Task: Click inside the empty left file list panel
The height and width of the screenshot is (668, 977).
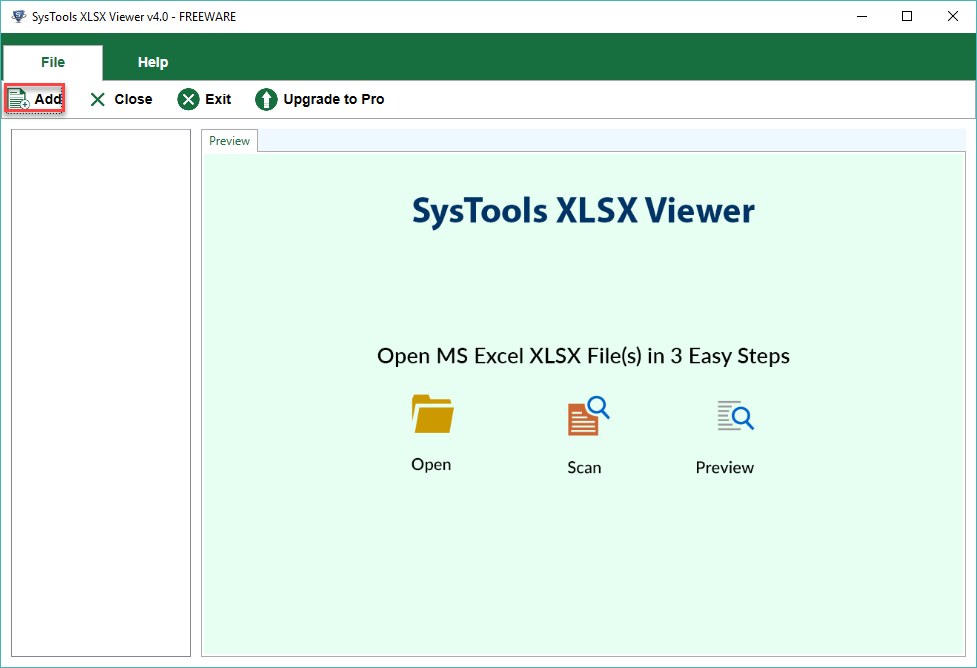Action: point(101,393)
